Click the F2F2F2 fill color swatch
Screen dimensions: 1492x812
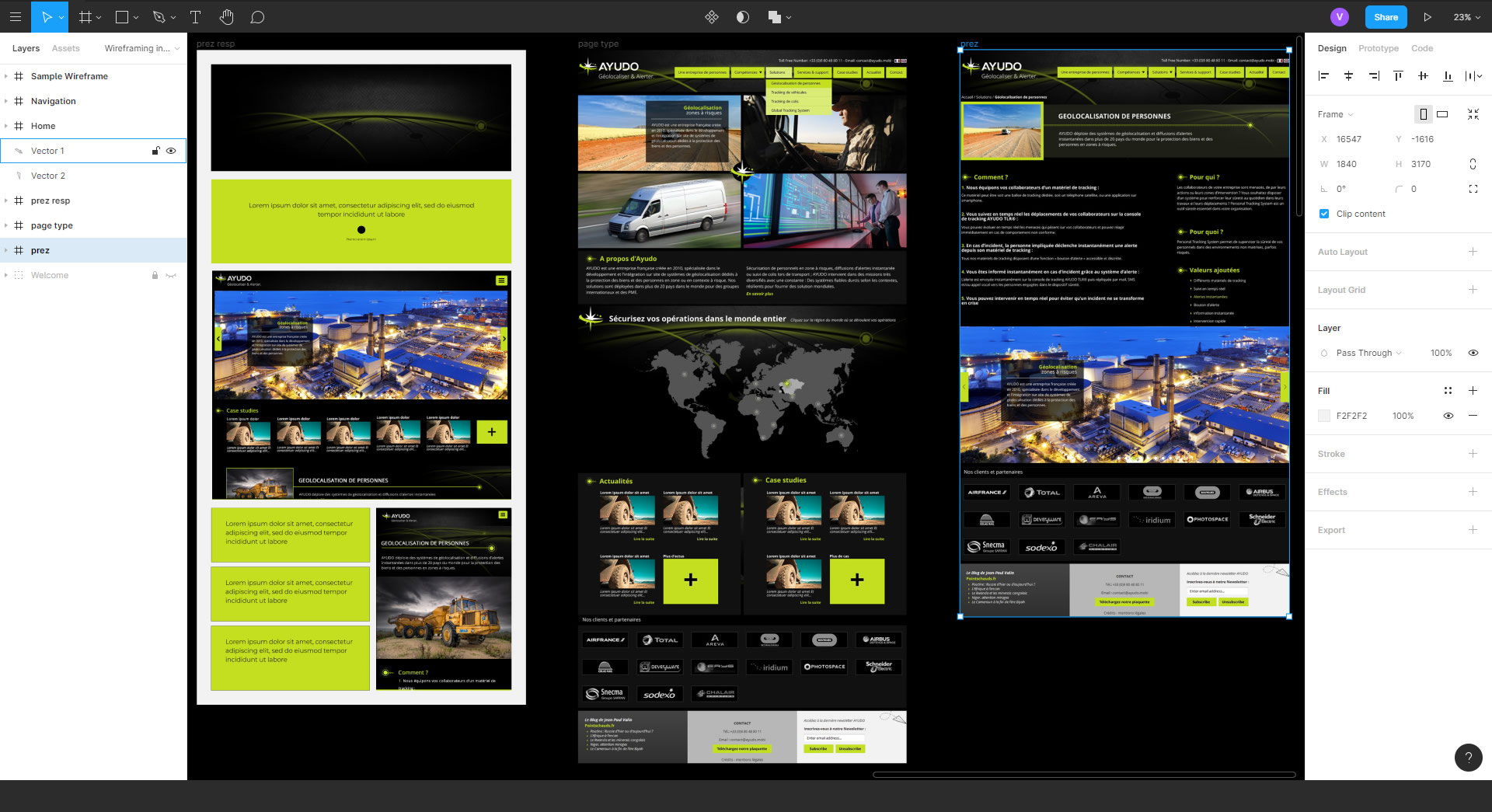click(x=1323, y=416)
